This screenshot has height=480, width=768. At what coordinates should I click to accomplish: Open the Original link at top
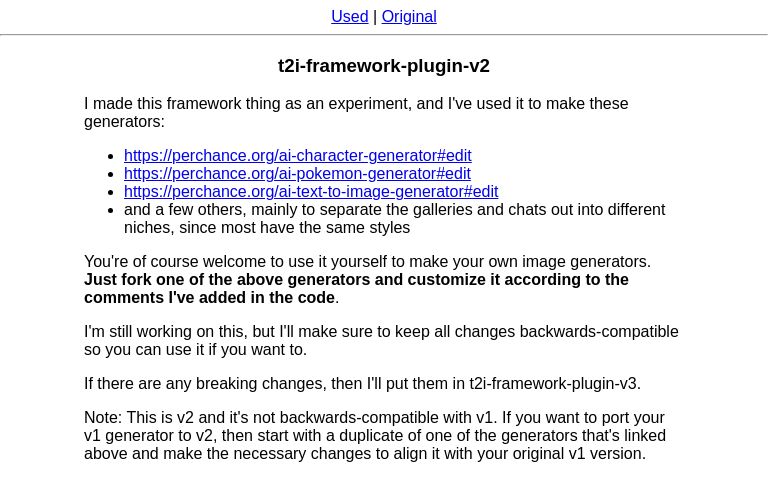[408, 16]
